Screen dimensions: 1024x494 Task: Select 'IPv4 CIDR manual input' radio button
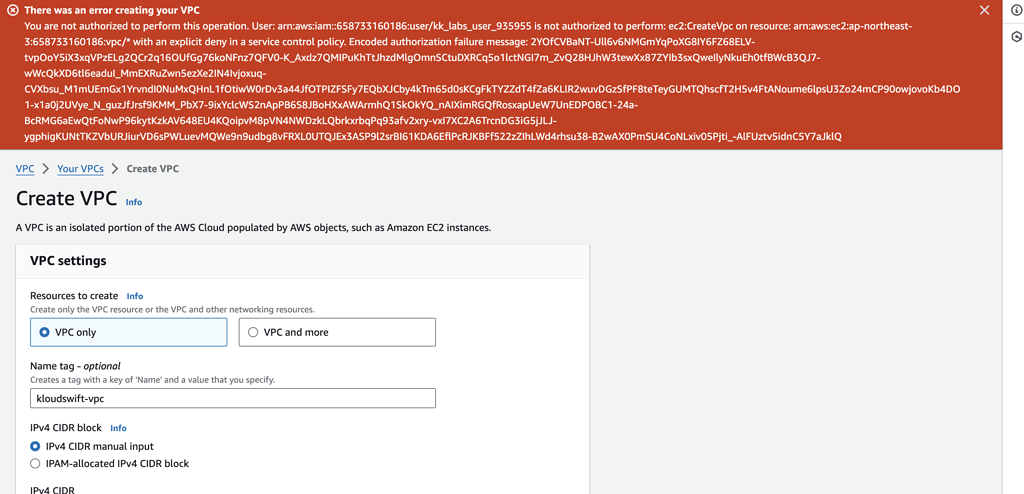35,446
